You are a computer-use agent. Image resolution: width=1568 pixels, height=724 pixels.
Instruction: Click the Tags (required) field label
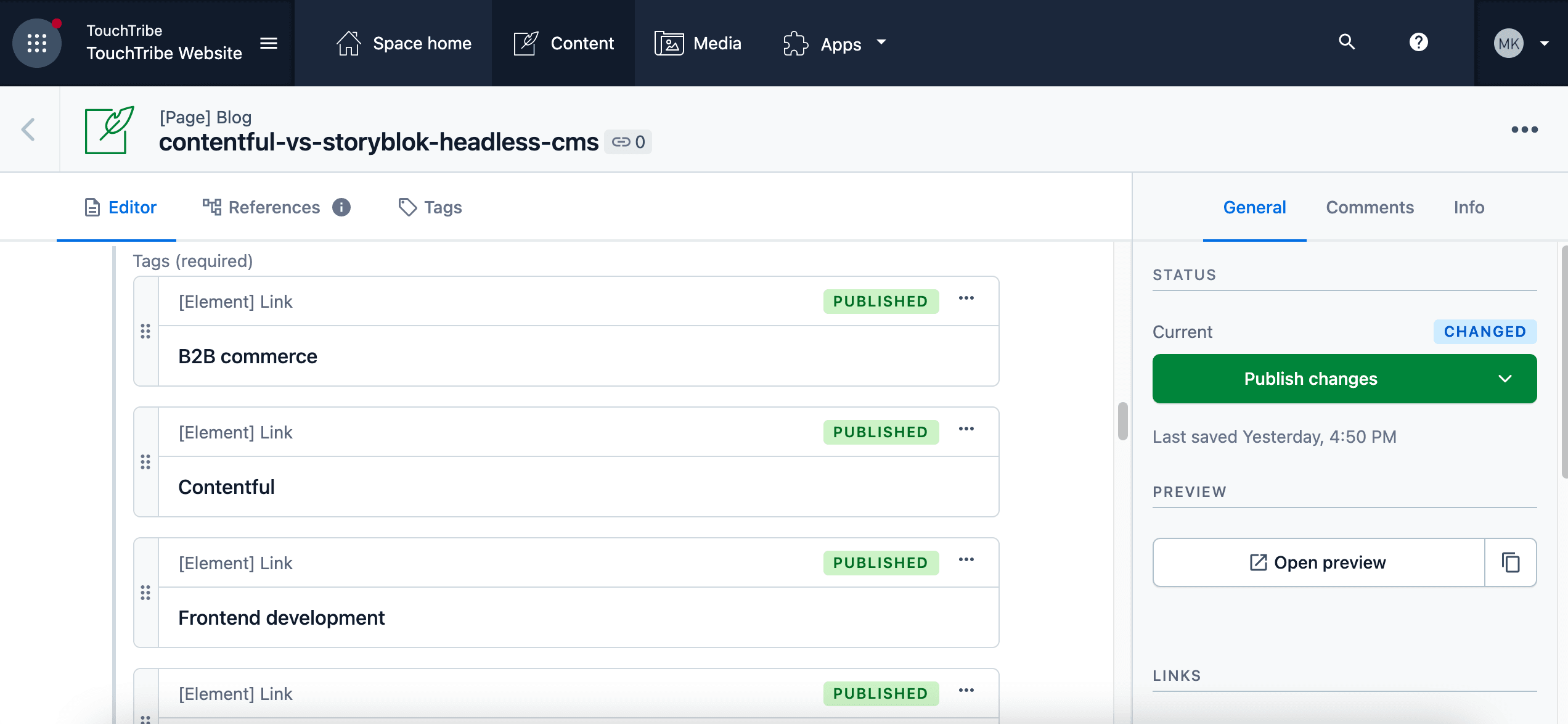point(193,261)
